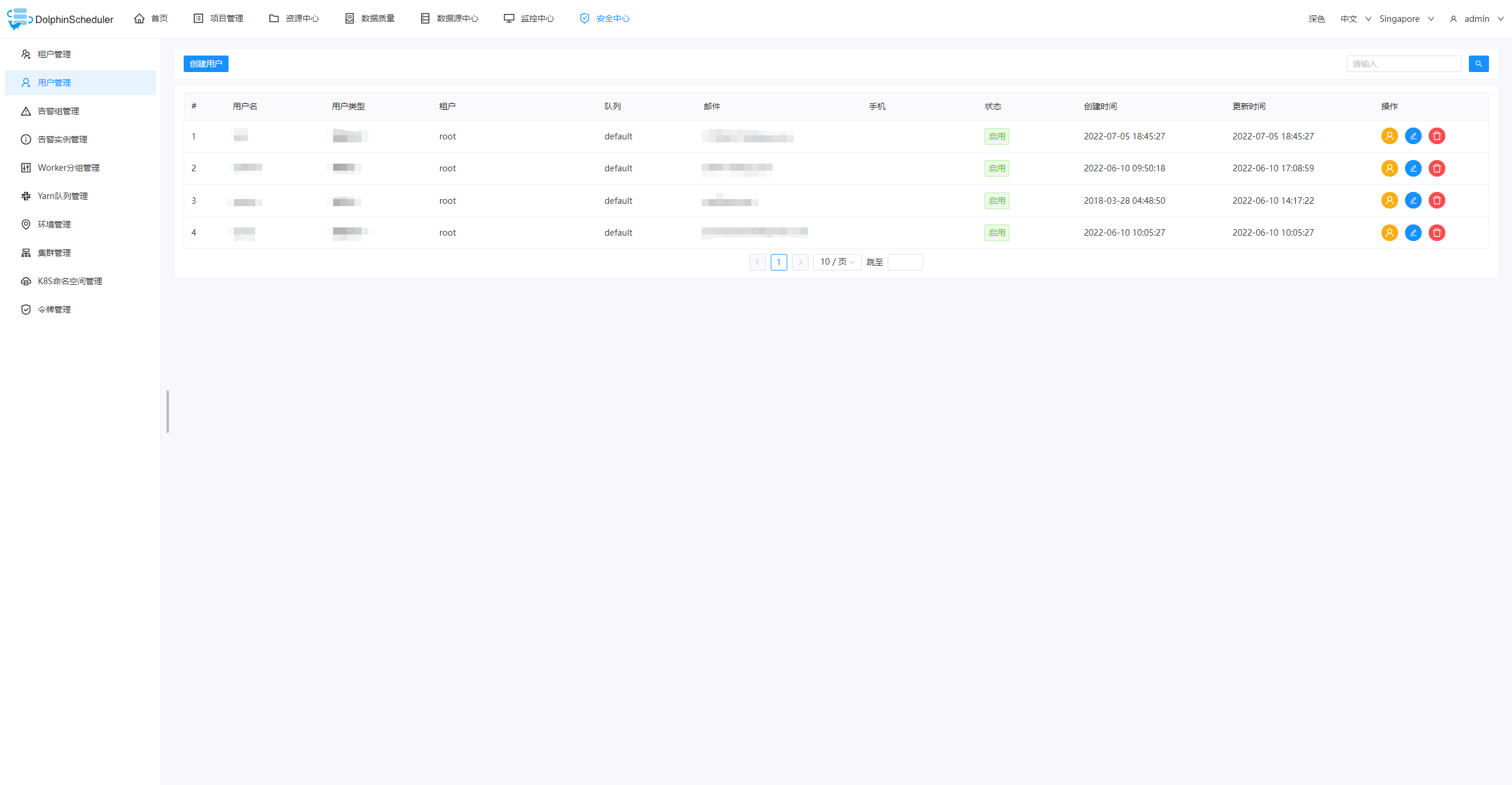The width and height of the screenshot is (1512, 785).
Task: Click the red delete icon in row 1
Action: 1436,136
